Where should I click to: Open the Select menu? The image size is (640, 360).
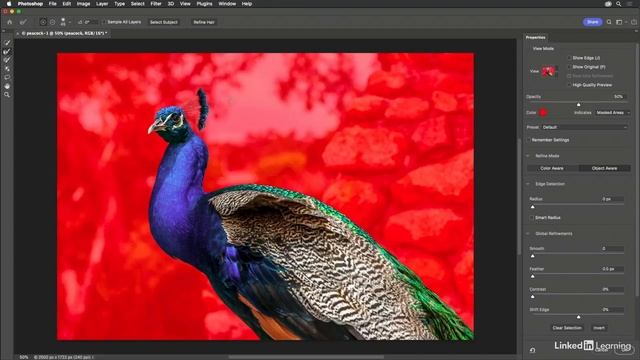(x=138, y=4)
